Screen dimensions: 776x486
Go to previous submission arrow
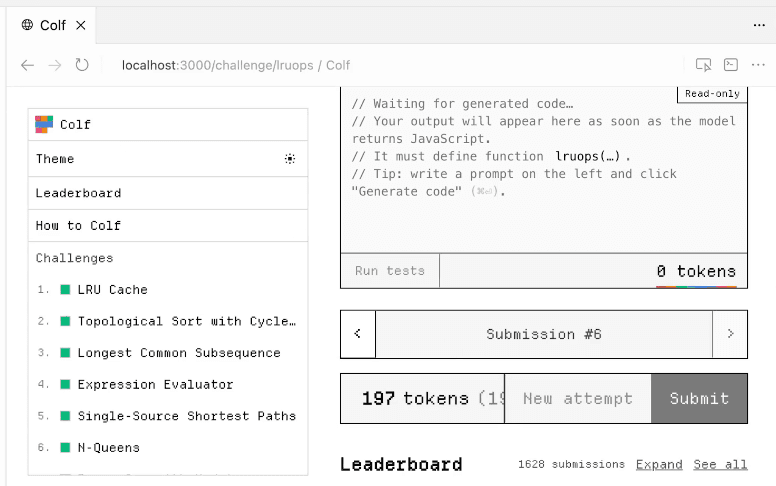click(x=358, y=334)
